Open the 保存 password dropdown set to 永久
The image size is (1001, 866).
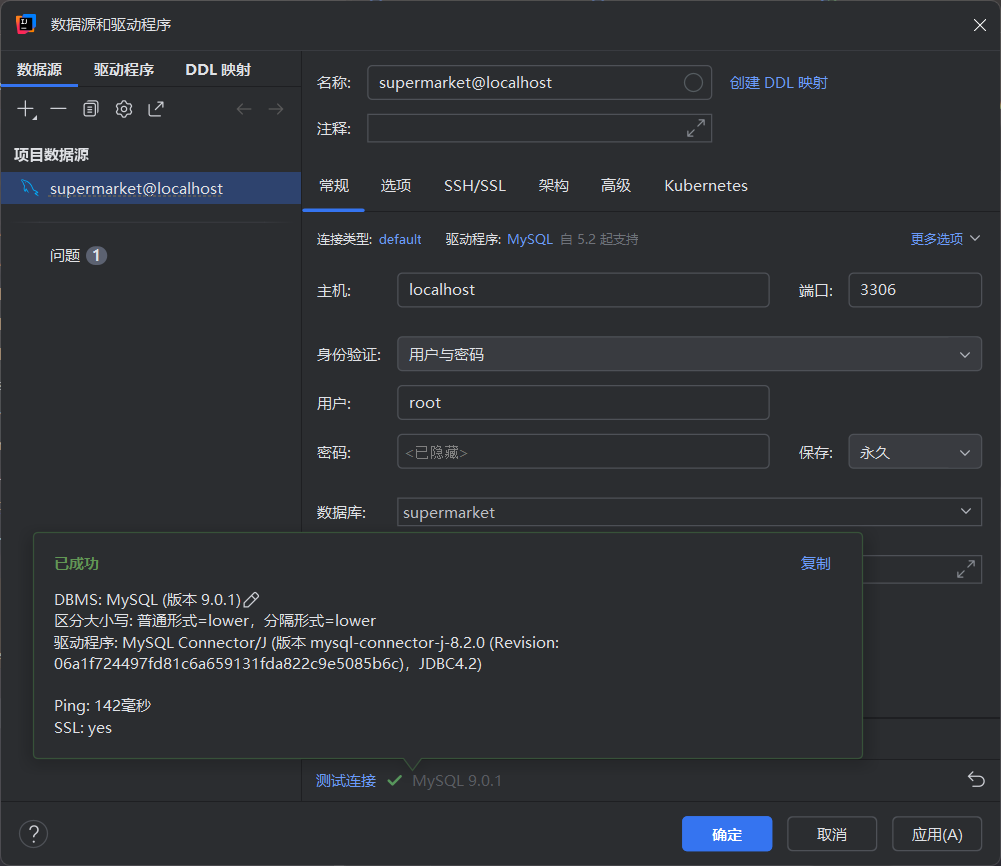click(x=915, y=452)
